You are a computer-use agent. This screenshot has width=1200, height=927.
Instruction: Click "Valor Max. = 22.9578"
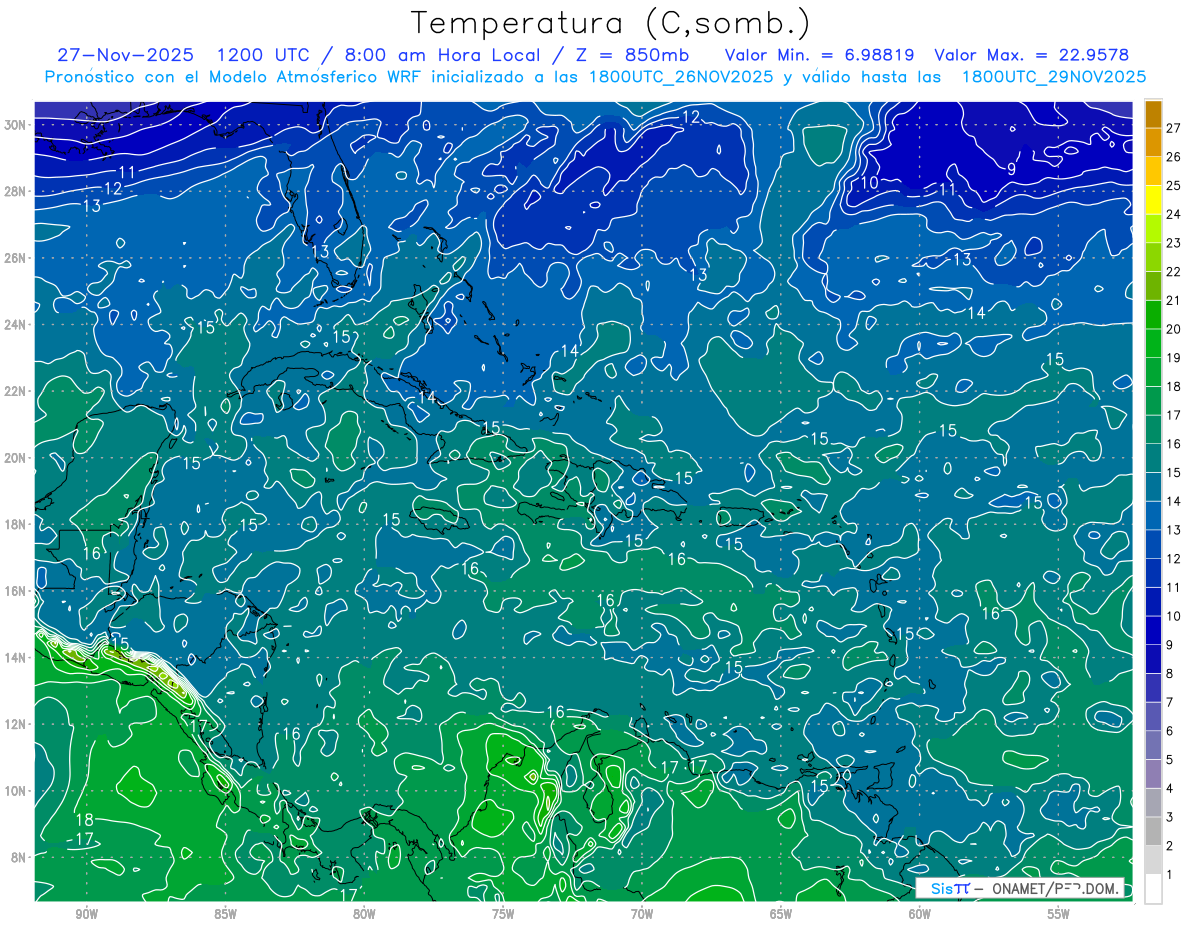click(1031, 55)
